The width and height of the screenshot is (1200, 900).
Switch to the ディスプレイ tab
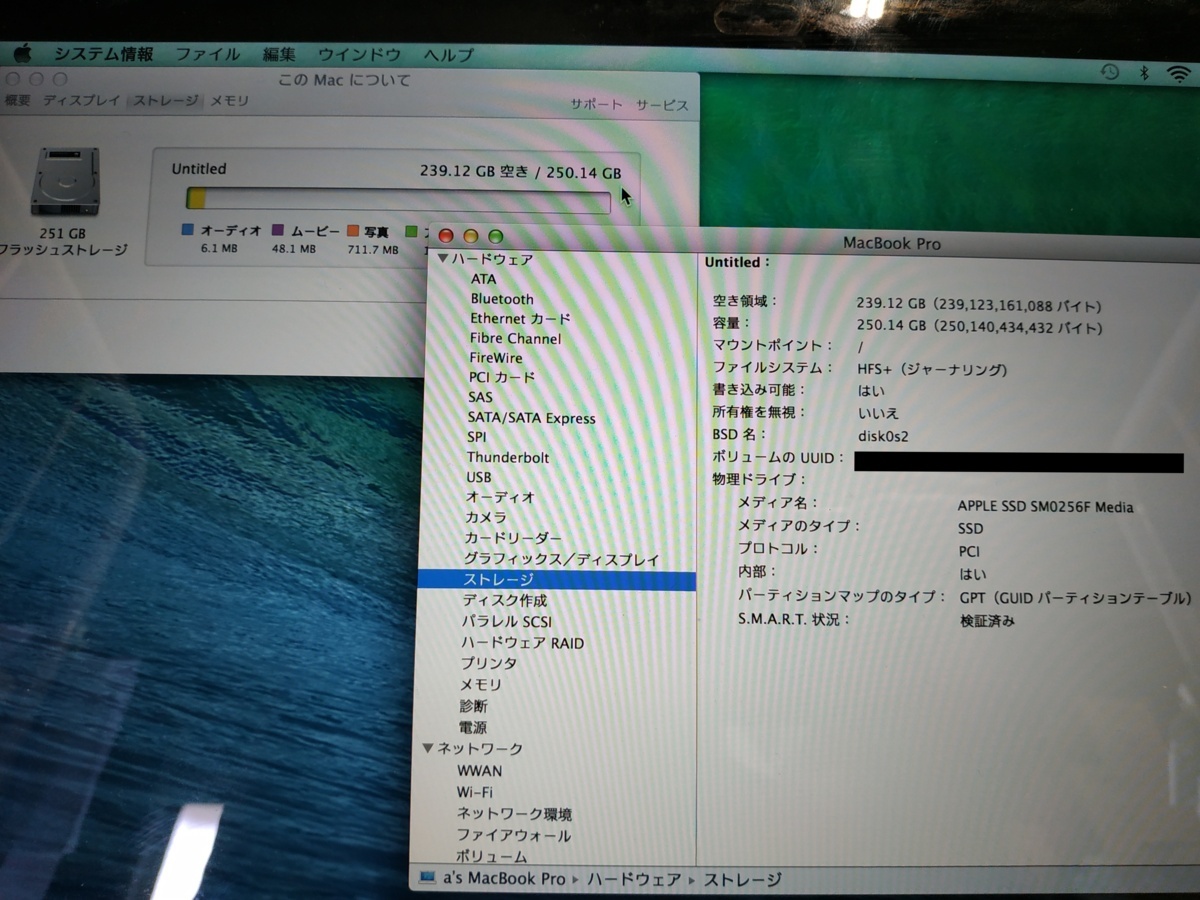[81, 101]
